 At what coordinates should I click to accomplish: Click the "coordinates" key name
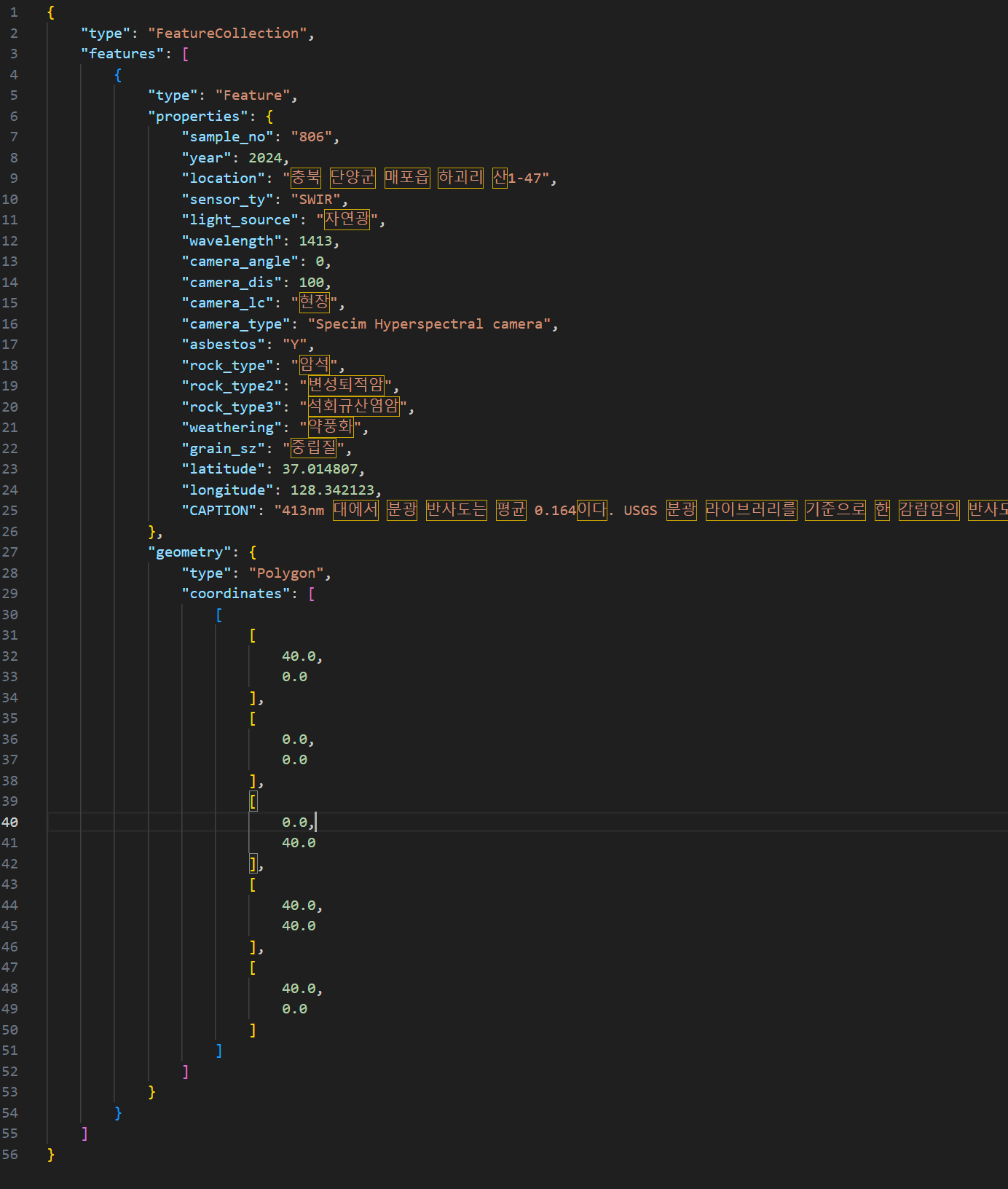(236, 593)
